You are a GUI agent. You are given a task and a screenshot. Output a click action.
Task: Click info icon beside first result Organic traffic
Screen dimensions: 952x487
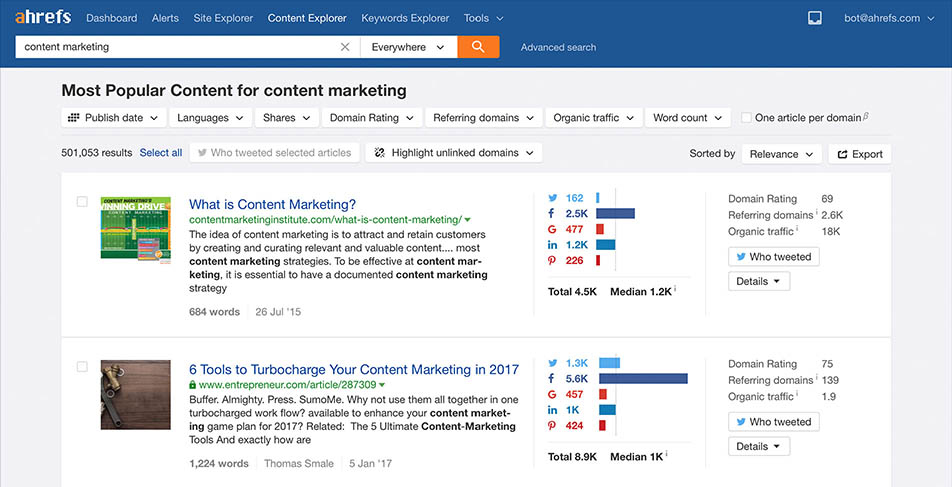(797, 230)
